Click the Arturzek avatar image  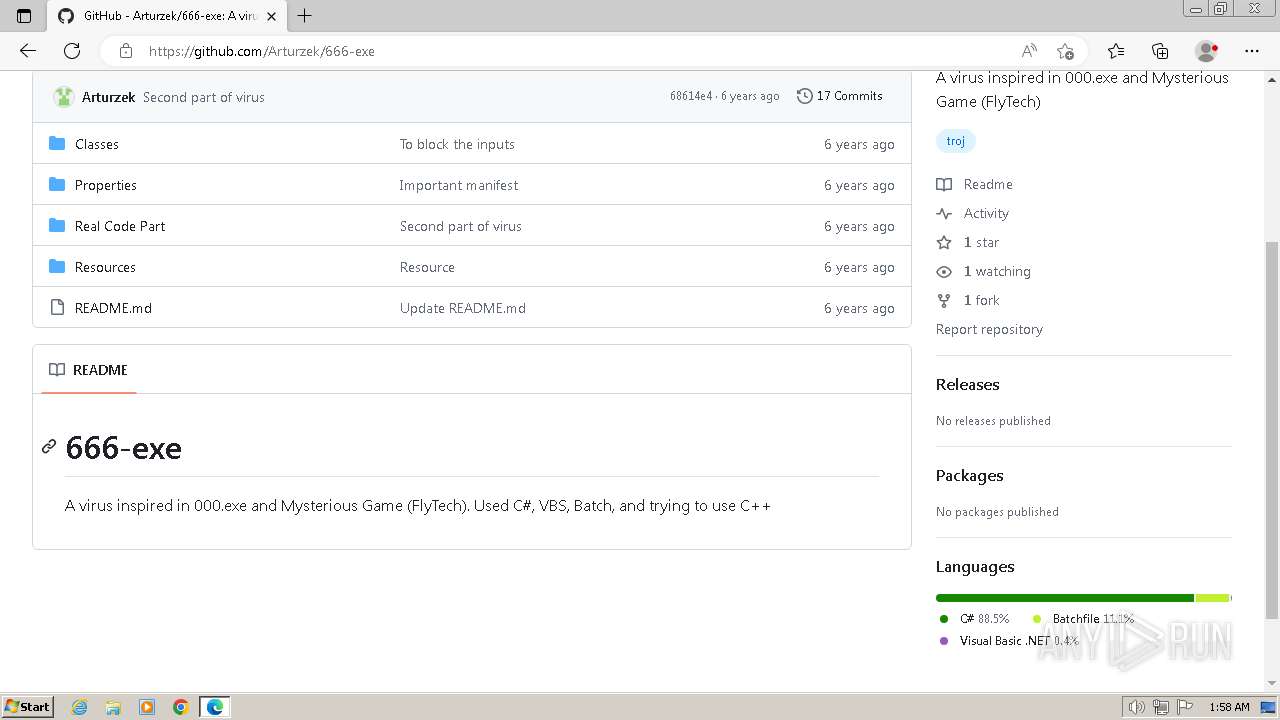(x=64, y=97)
